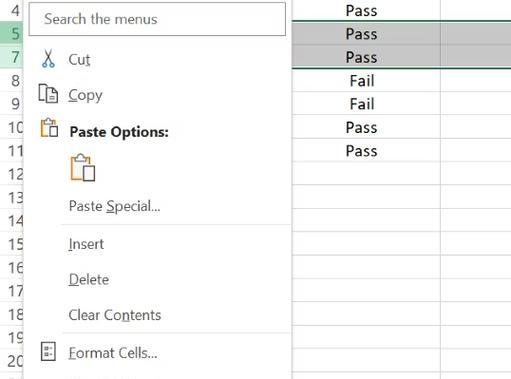Select row 5 header

tap(11, 33)
